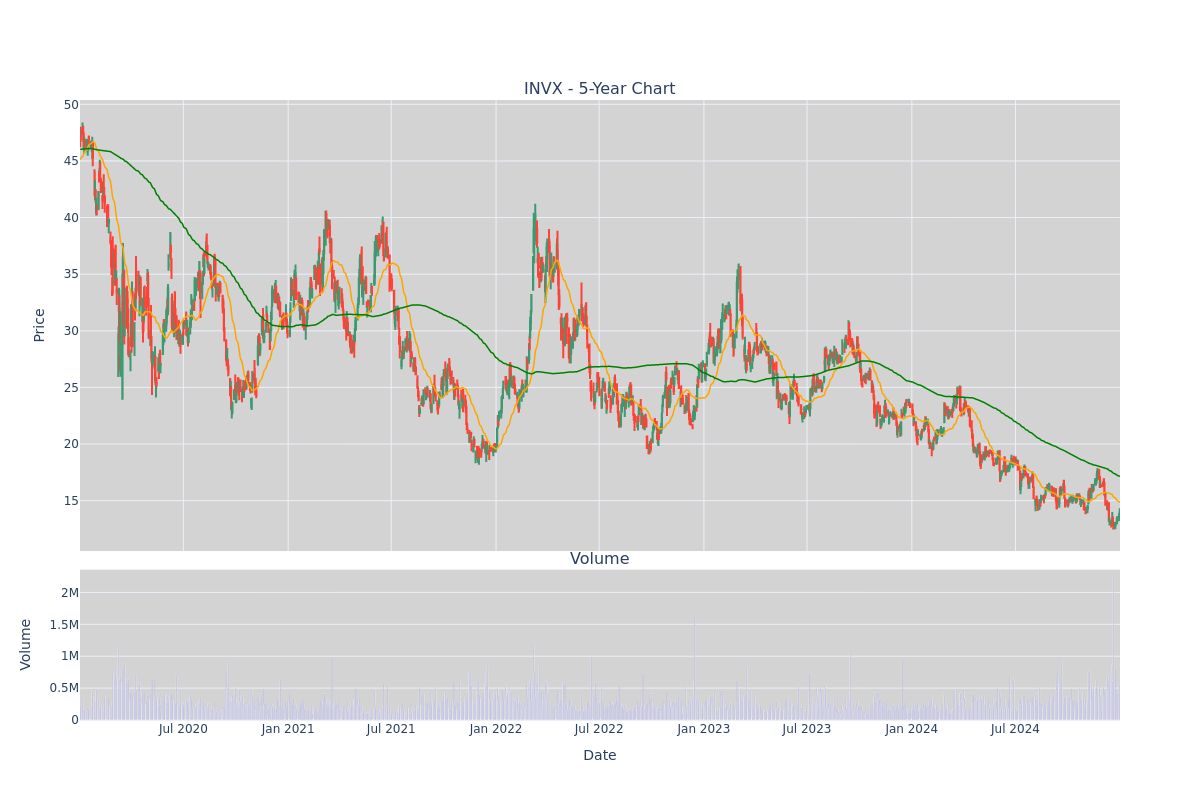Click the volume tick label "0"
This screenshot has width=1200, height=800.
pyautogui.click(x=75, y=720)
